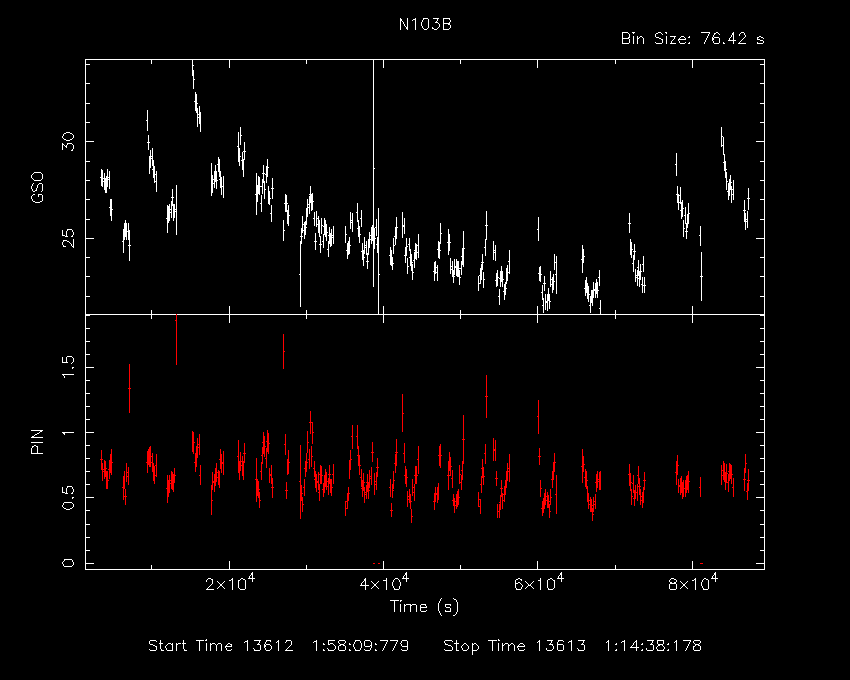Click the PIN axis tick value 1
850x680 pixels.
[x=68, y=432]
